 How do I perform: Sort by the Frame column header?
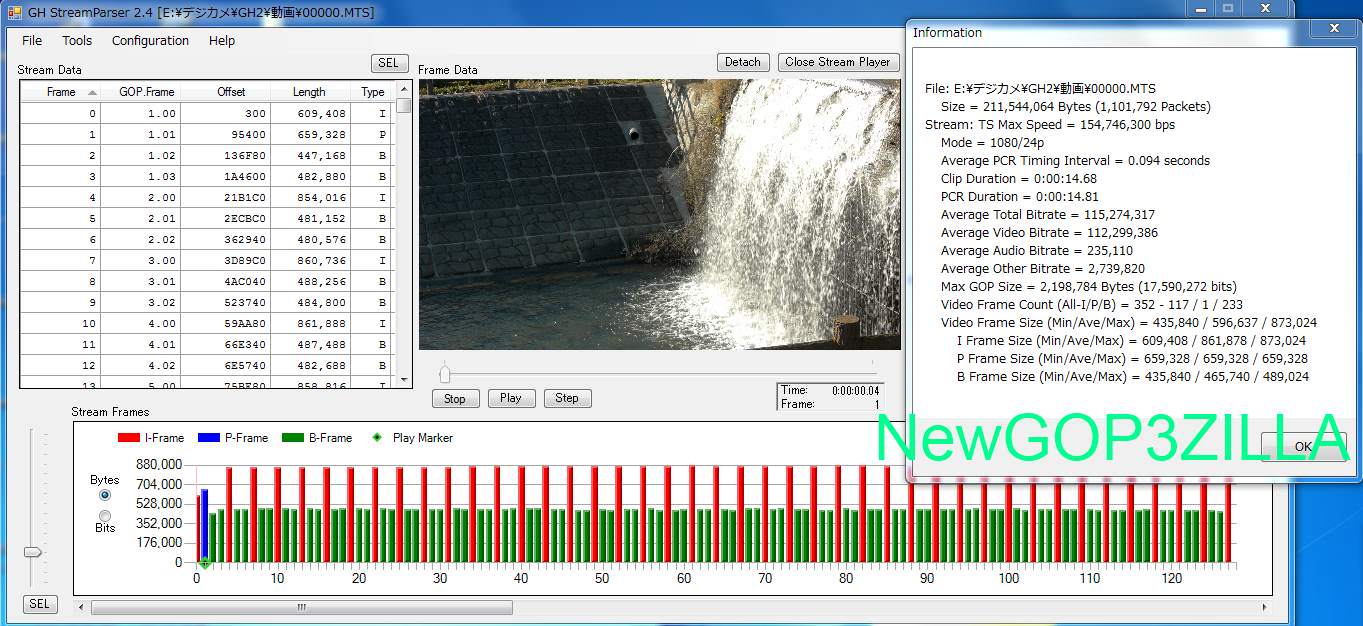(61, 92)
